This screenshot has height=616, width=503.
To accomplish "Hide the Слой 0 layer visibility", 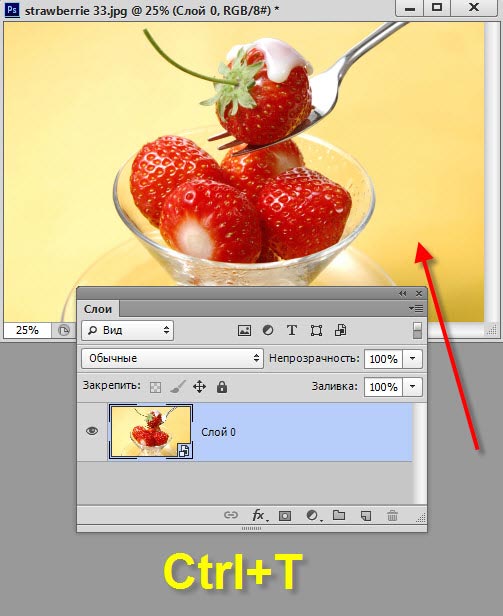I will [x=92, y=431].
